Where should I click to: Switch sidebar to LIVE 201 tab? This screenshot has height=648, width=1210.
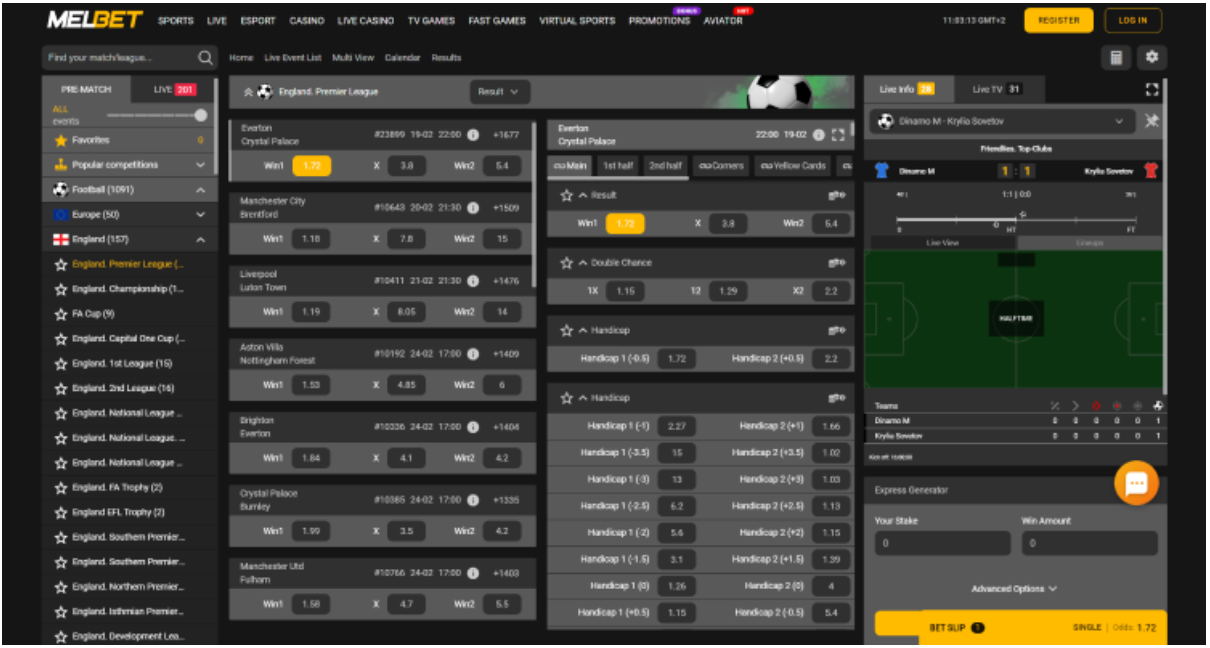coord(174,90)
